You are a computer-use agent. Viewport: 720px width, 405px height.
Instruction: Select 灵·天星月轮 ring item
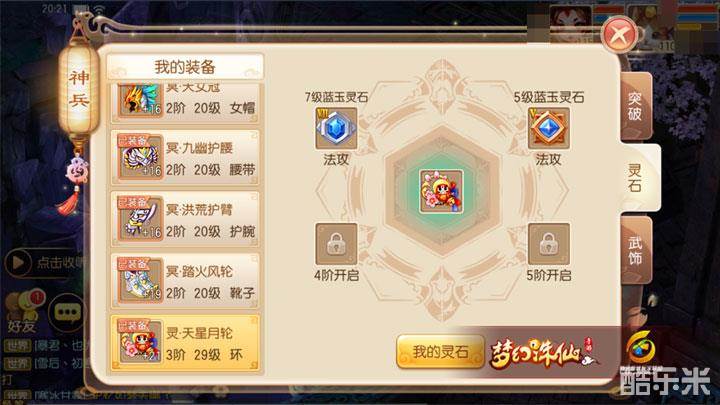click(185, 343)
